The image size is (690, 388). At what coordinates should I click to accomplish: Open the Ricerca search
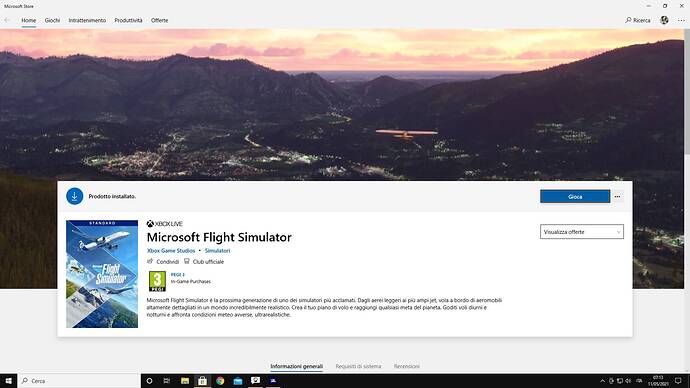(x=638, y=20)
